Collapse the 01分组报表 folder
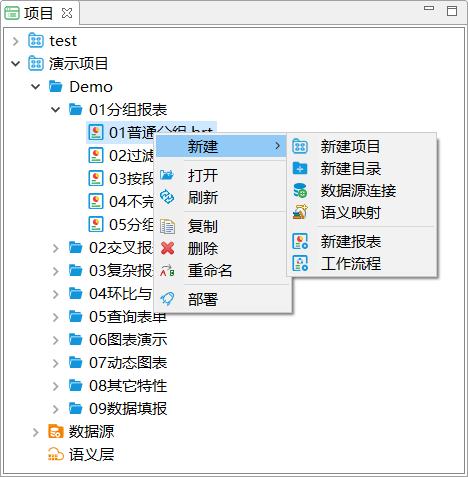The image size is (468, 477). coord(56,109)
